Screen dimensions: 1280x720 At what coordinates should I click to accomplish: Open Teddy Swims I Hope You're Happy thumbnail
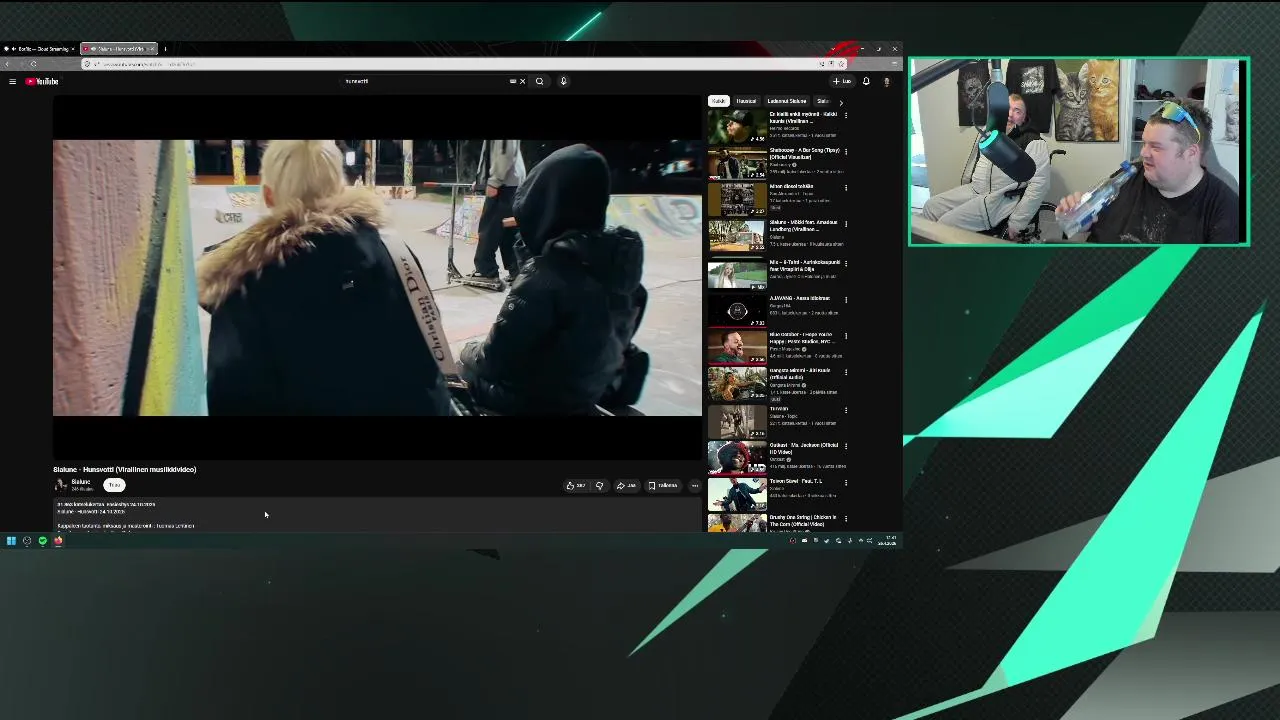coord(737,346)
